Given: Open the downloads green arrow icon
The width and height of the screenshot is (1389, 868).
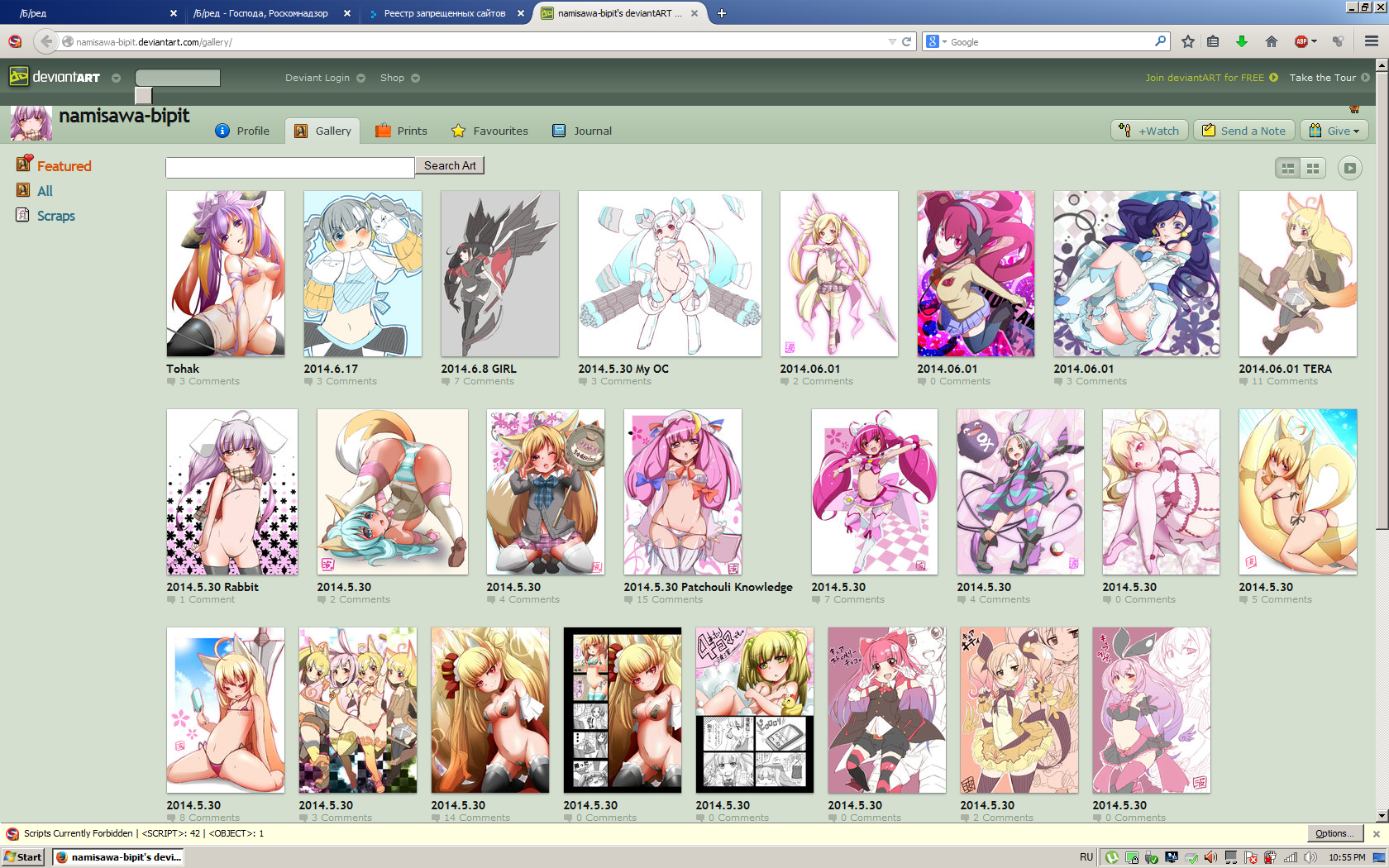Looking at the screenshot, I should click(1241, 41).
